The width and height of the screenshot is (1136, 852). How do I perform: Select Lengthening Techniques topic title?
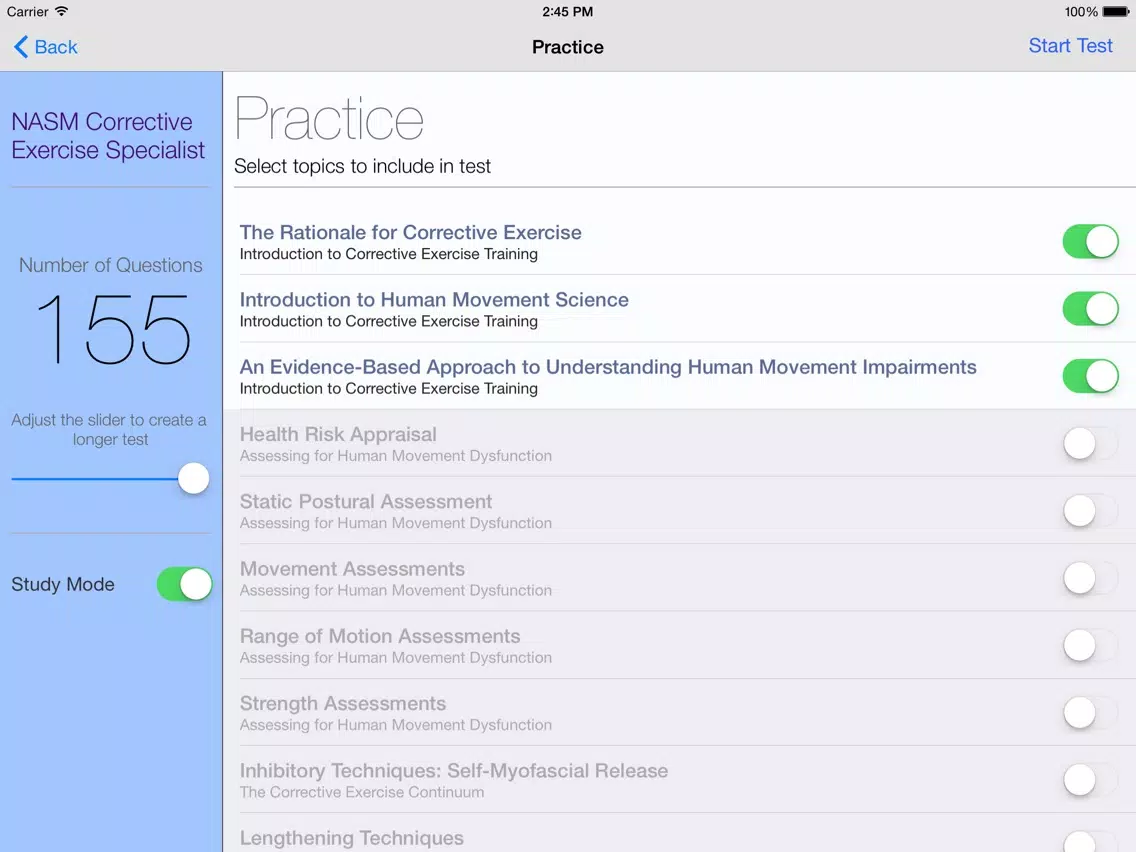coord(351,838)
